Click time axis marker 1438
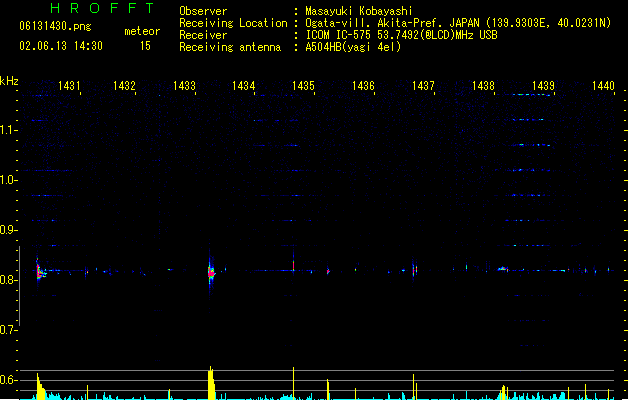Viewport: 629px width, 400px height. coord(483,85)
